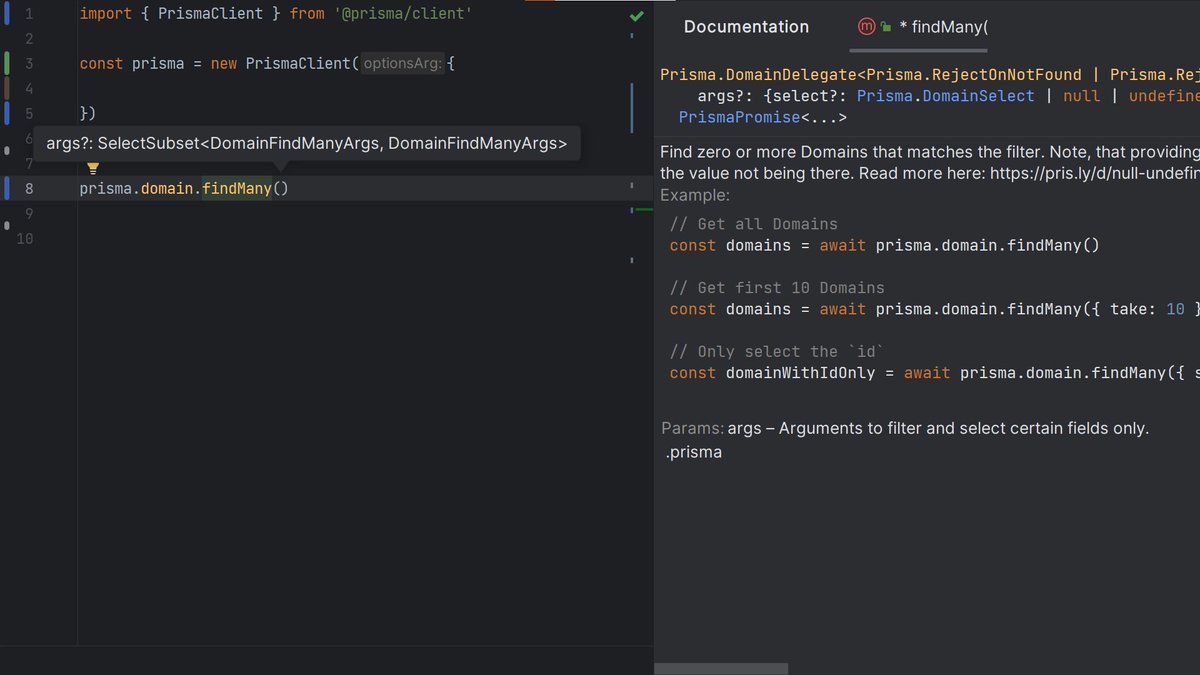This screenshot has height=675, width=1200.
Task: Open the pris.ly null-undefined link
Action: click(x=1095, y=173)
